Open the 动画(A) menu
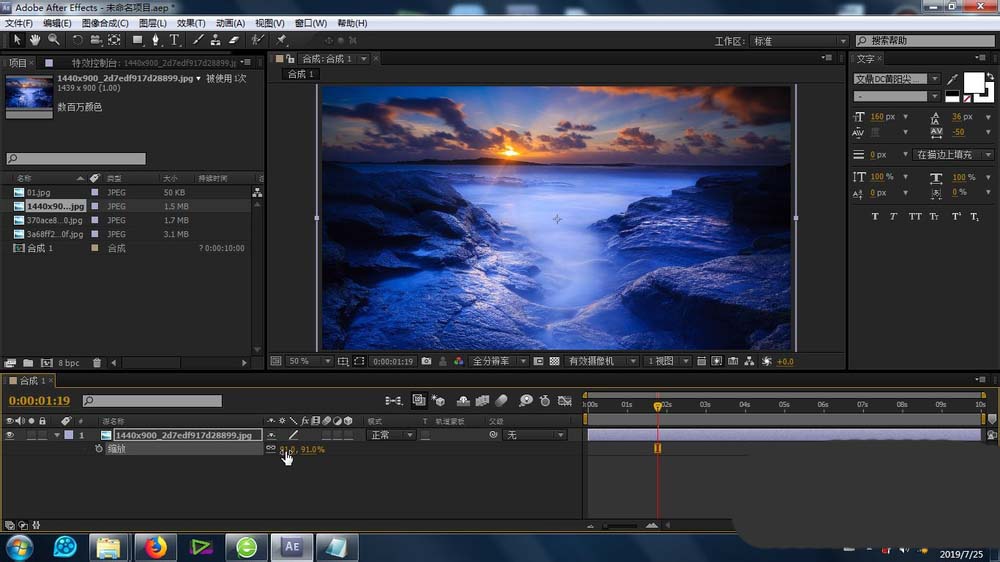This screenshot has height=562, width=1000. (230, 23)
